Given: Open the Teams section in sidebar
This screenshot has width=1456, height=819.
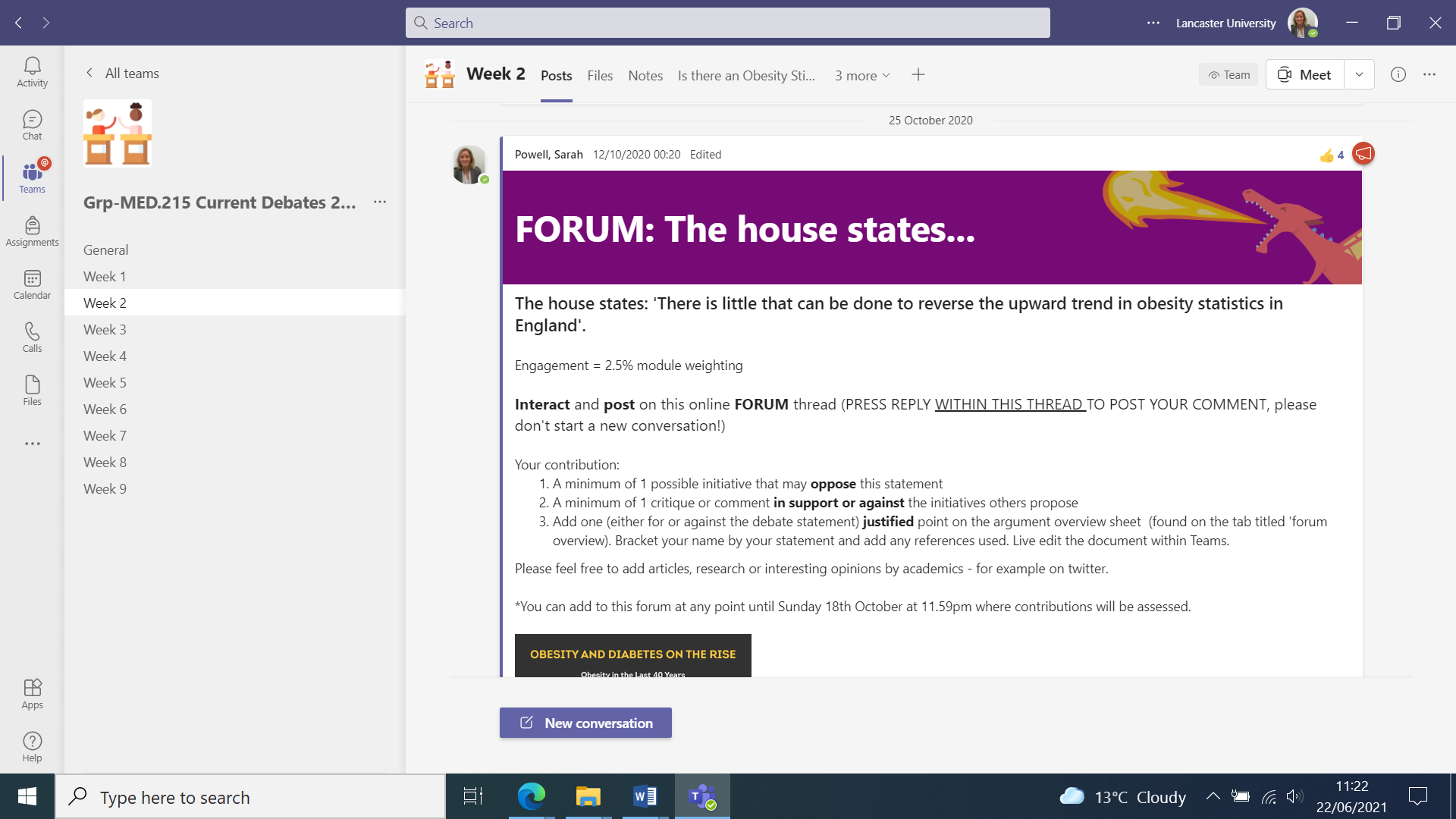Looking at the screenshot, I should click(x=32, y=178).
